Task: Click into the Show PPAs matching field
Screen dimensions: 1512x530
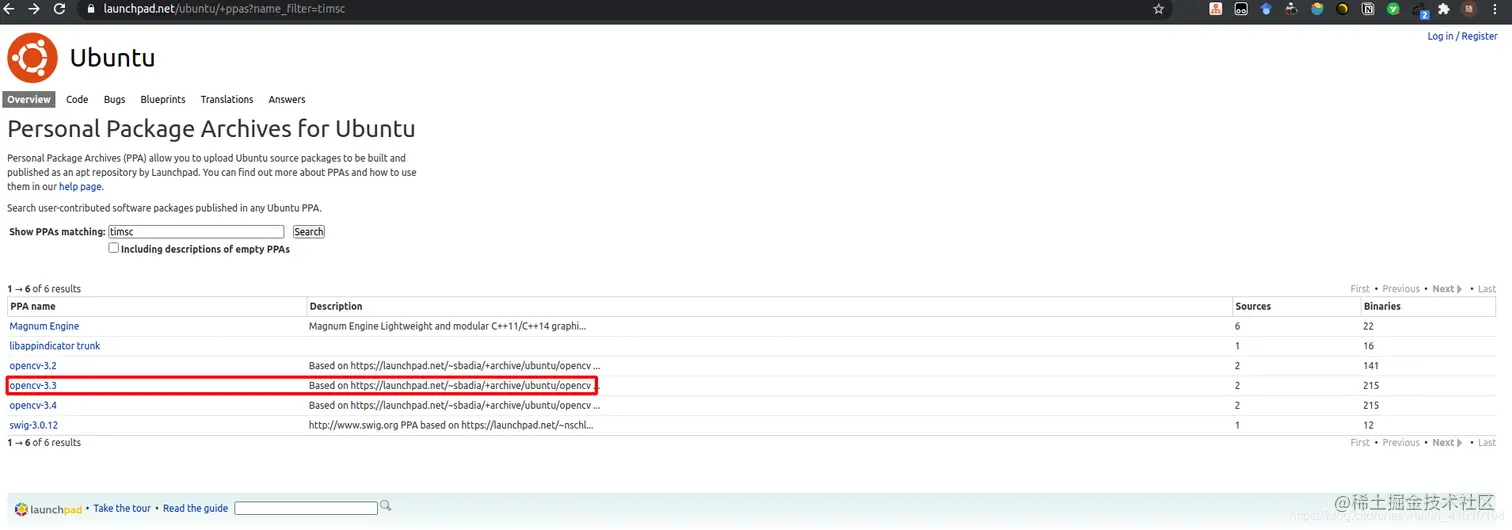Action: [x=196, y=231]
